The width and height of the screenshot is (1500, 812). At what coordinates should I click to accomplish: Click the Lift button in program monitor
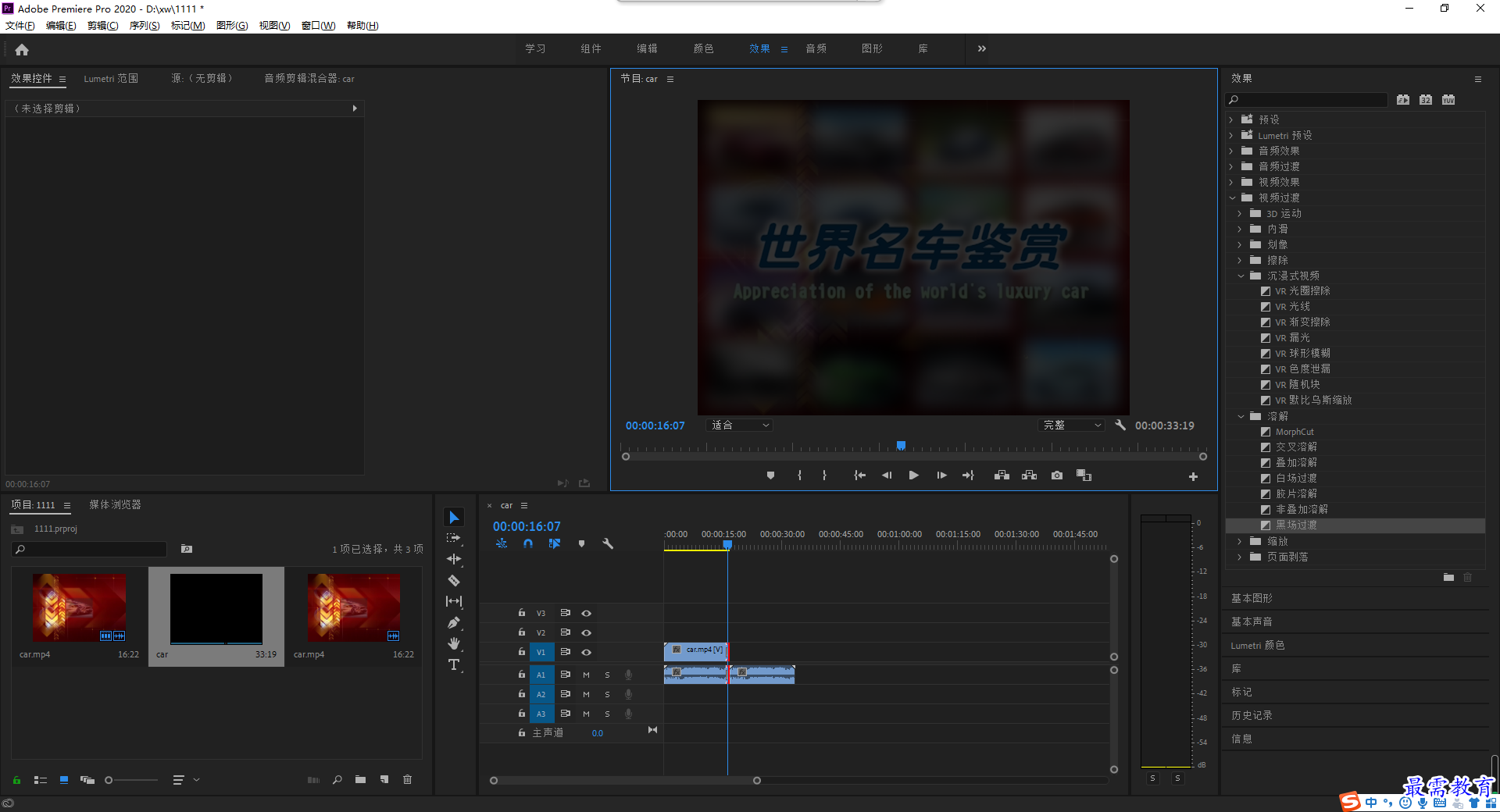pyautogui.click(x=1002, y=475)
